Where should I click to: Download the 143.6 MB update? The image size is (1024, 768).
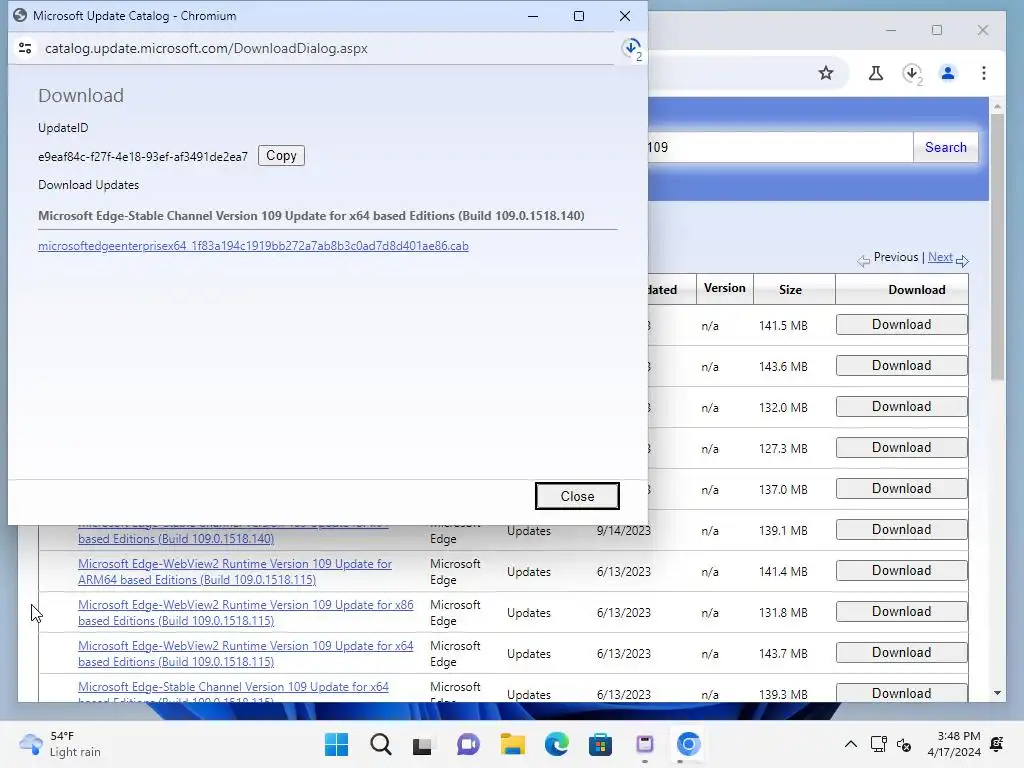(x=901, y=366)
